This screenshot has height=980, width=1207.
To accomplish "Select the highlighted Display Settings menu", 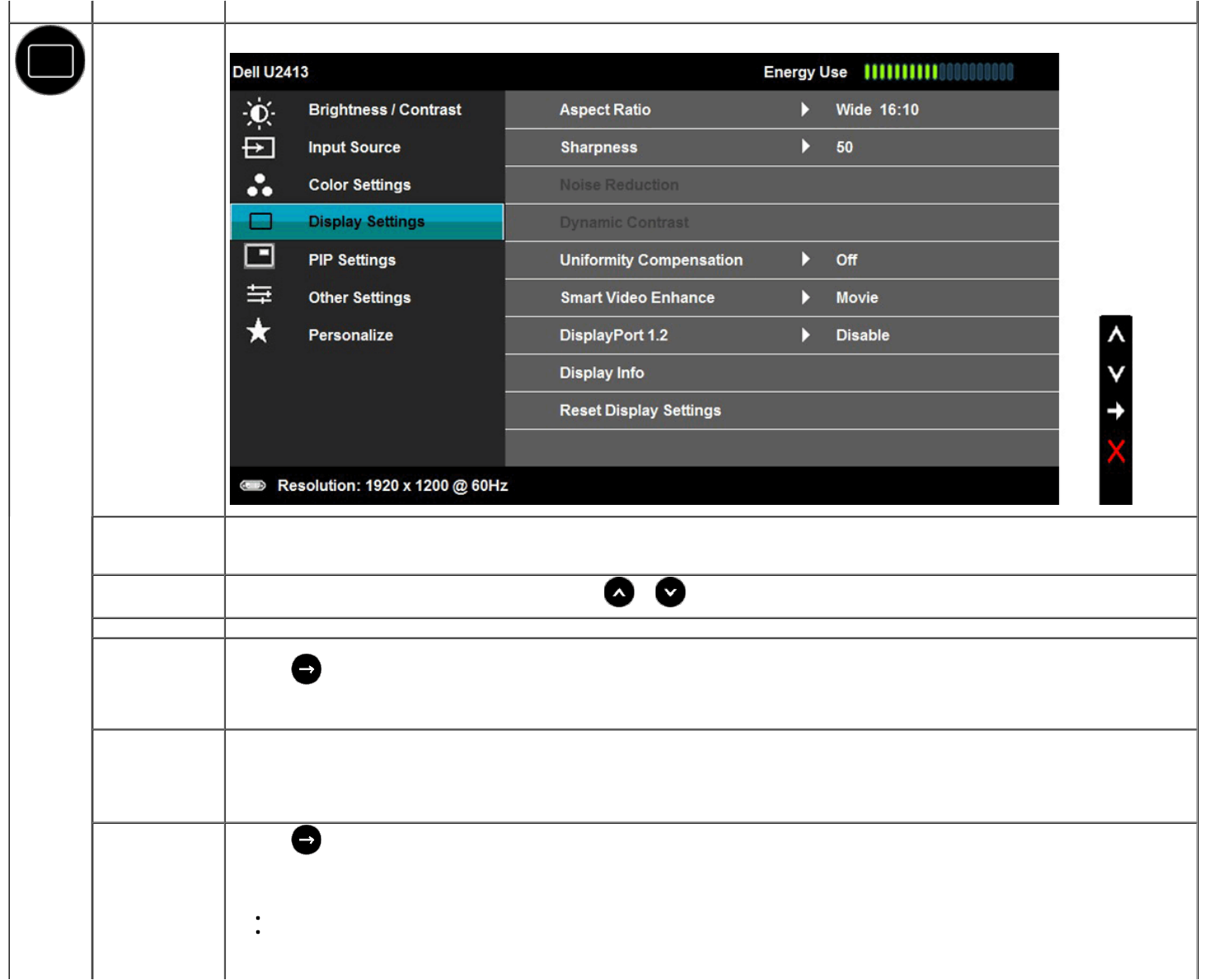I will (x=367, y=221).
